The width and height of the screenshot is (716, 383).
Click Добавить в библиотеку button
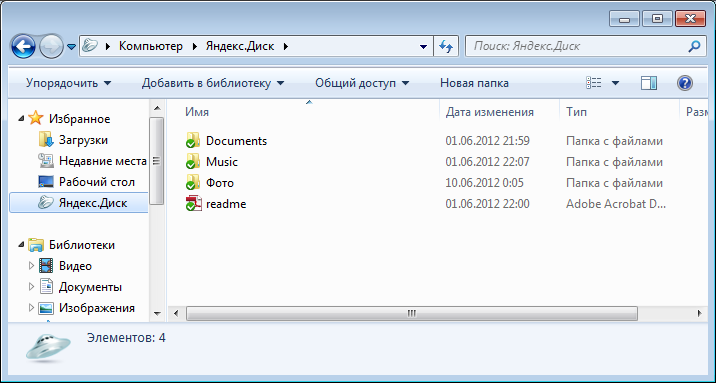click(213, 83)
